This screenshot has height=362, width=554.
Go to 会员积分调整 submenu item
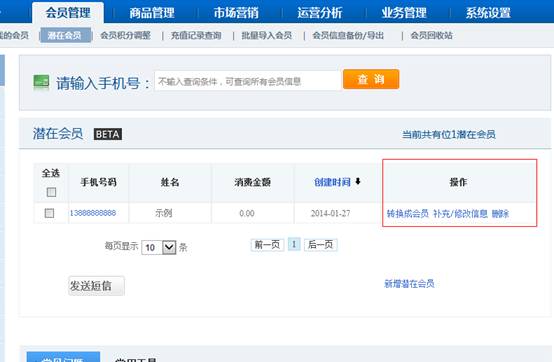pyautogui.click(x=125, y=35)
